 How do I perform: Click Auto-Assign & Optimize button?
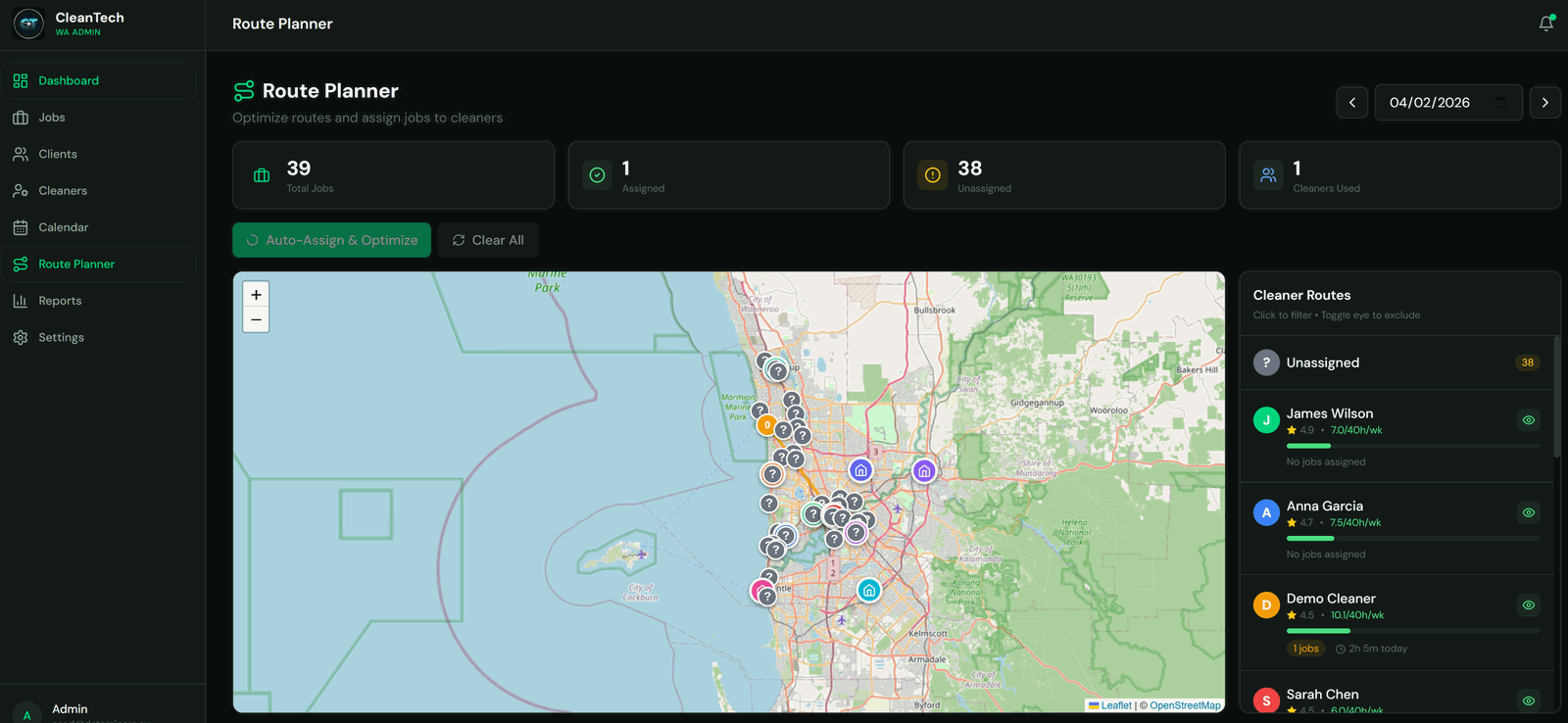point(331,240)
